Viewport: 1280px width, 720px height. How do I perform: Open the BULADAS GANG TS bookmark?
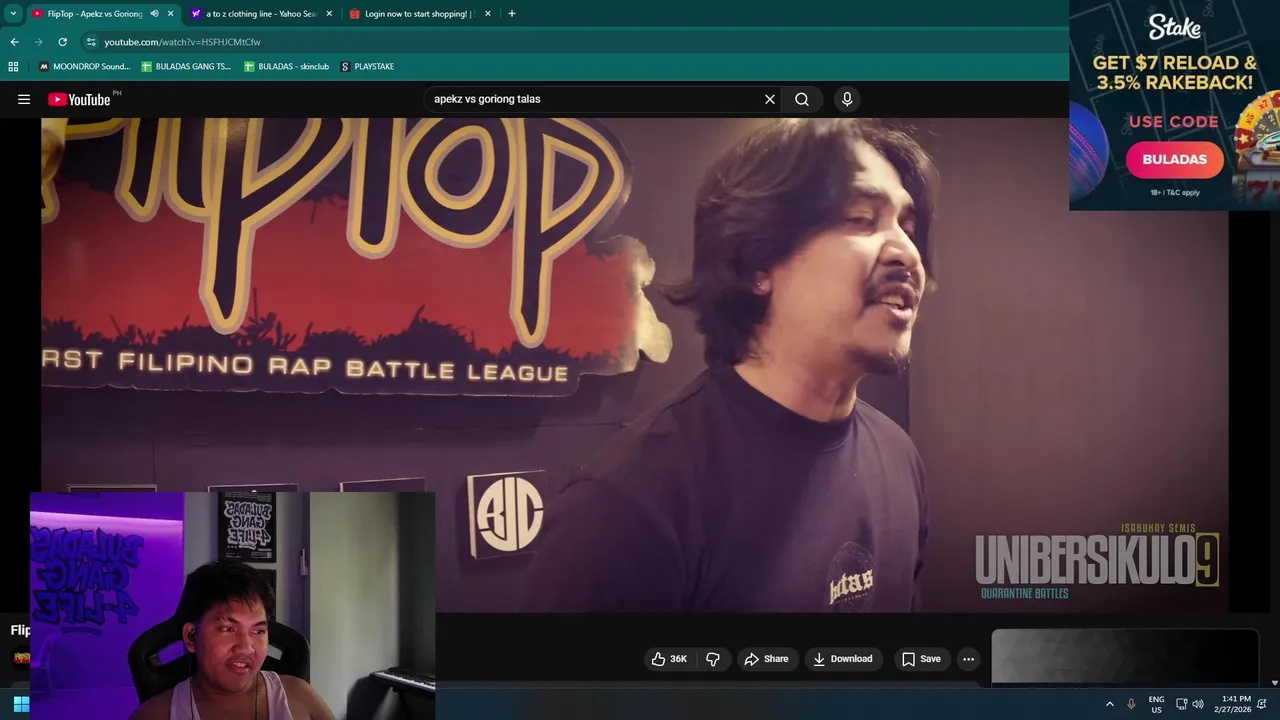186,67
